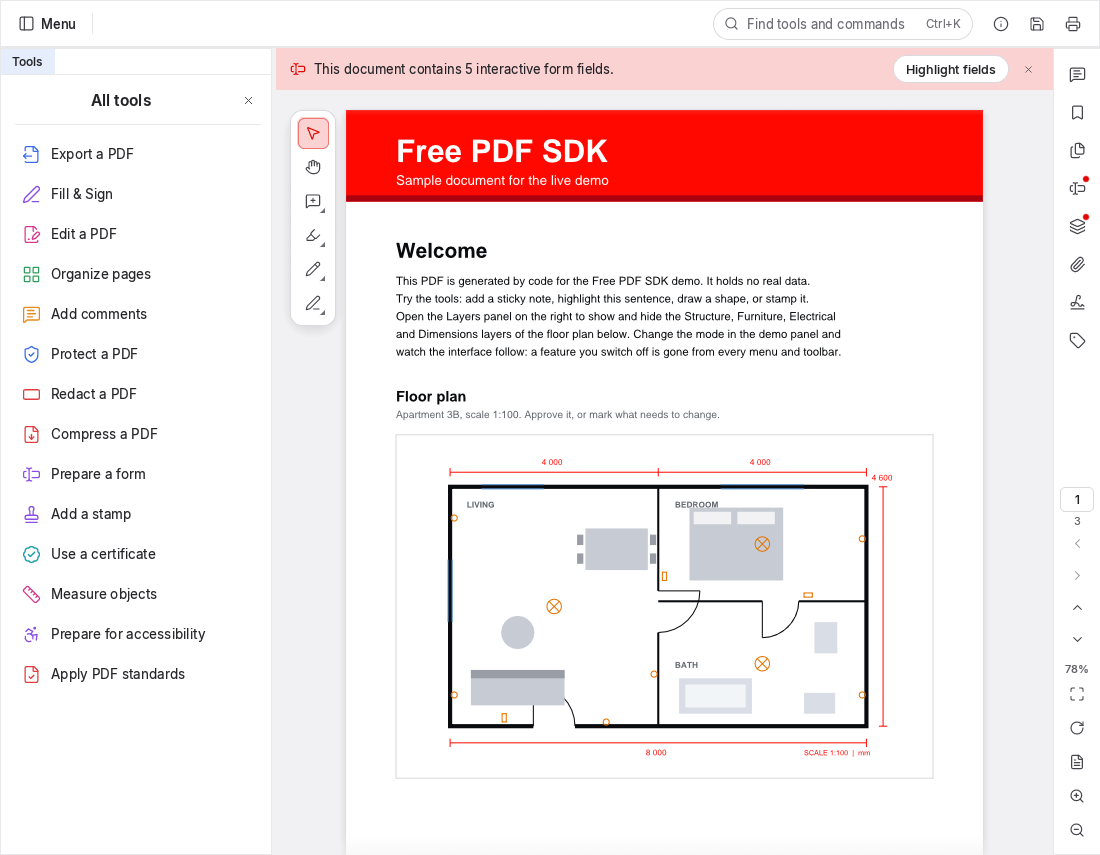Open Edit a PDF tool
Image resolution: width=1100 pixels, height=855 pixels.
pyautogui.click(x=138, y=234)
